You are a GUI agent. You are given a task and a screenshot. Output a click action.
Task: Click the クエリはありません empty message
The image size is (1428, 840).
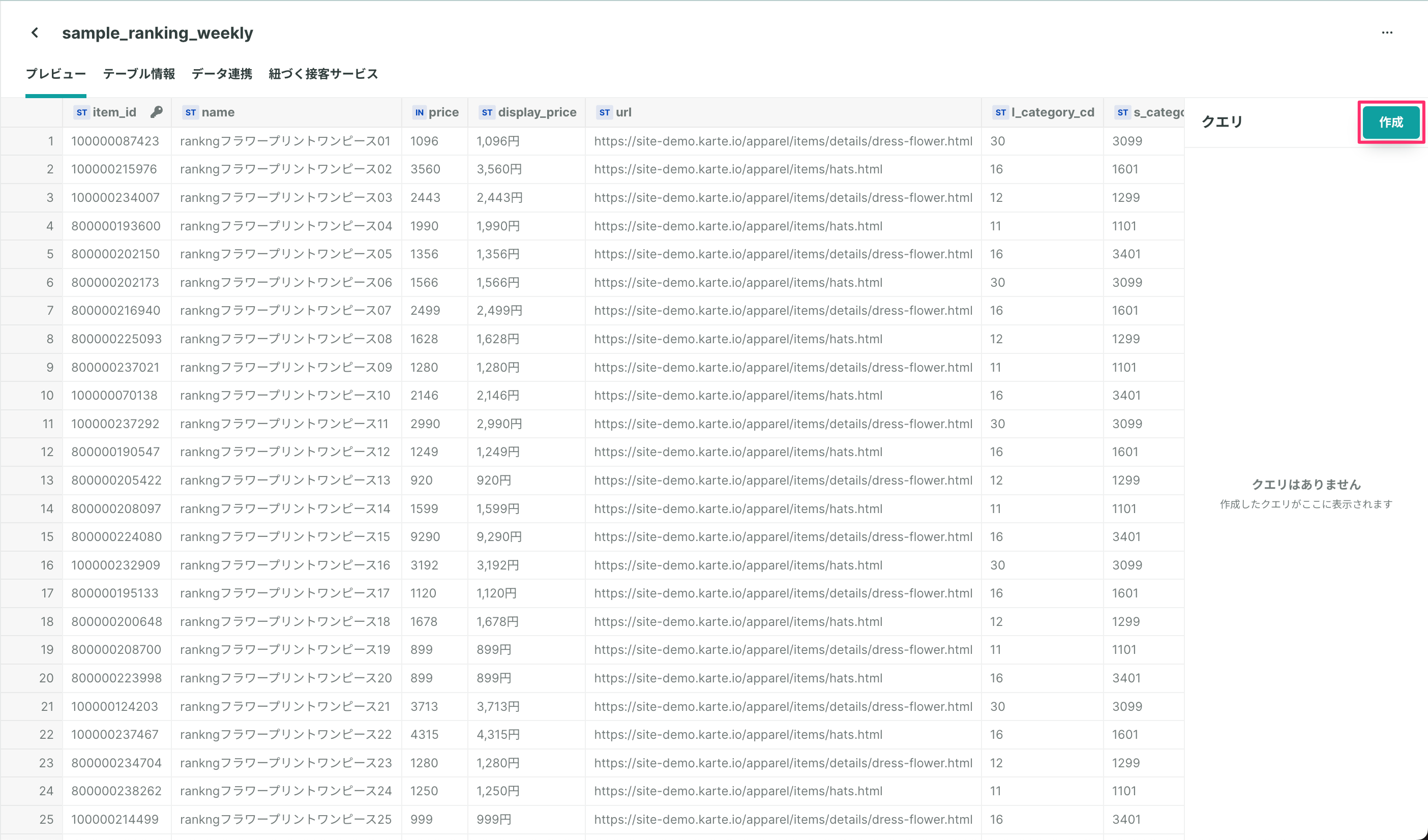click(1306, 484)
